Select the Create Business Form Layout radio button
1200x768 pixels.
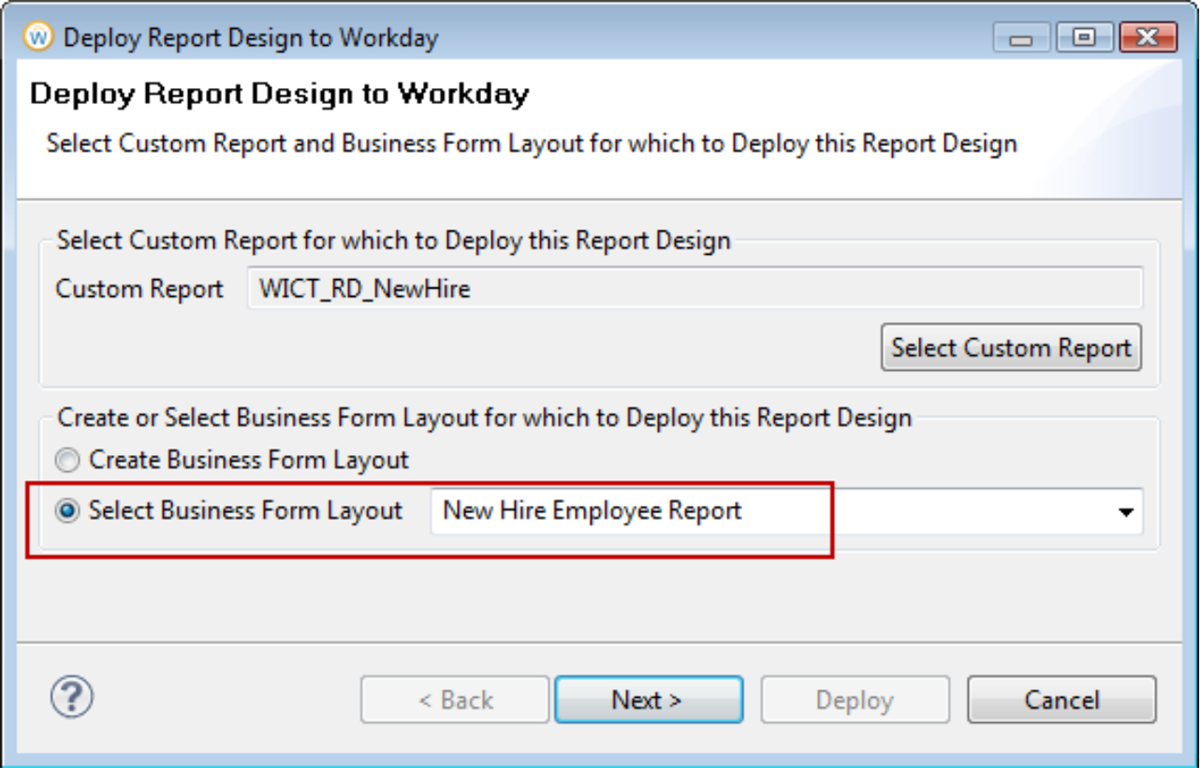point(68,461)
